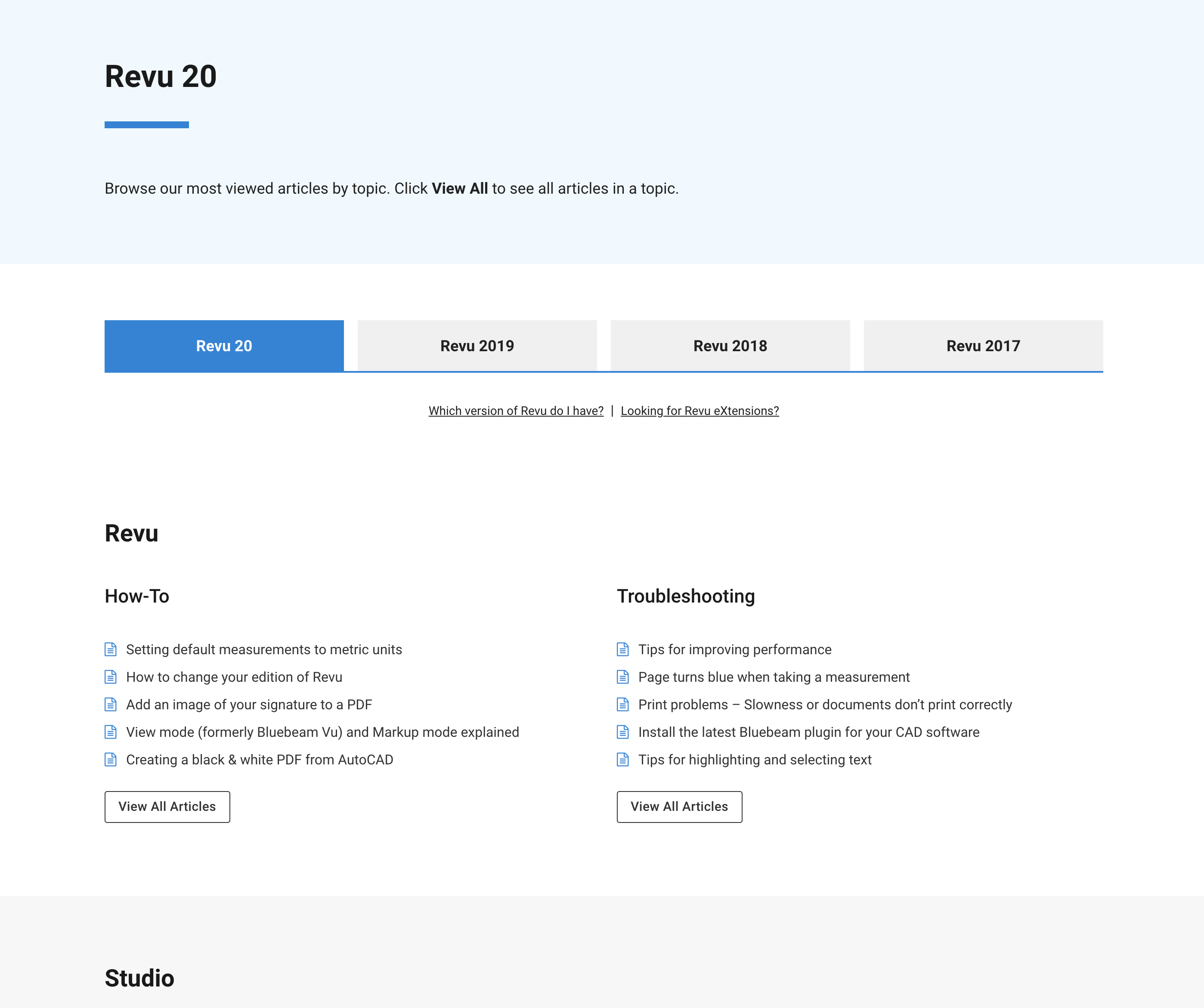Open the Revu 2018 tab
Screen dimensions: 1204x1008
(x=730, y=346)
